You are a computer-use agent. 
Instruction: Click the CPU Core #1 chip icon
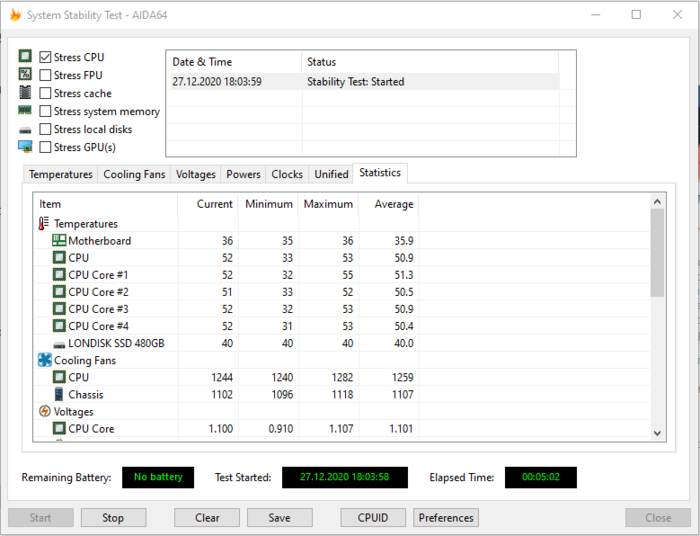[x=59, y=274]
